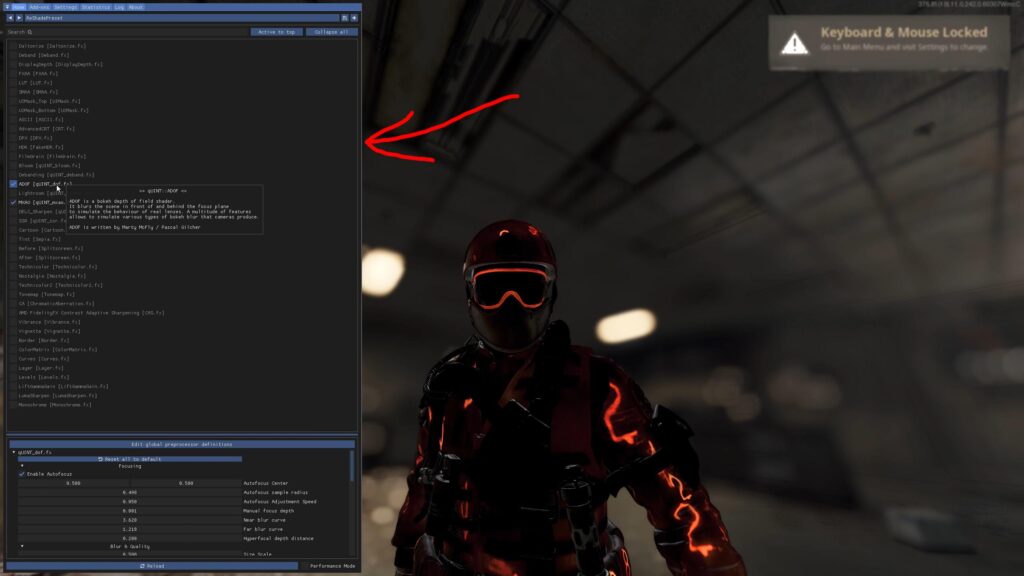Enable the Deband [Deband.fx] checkbox
1024x576 pixels.
pos(13,56)
